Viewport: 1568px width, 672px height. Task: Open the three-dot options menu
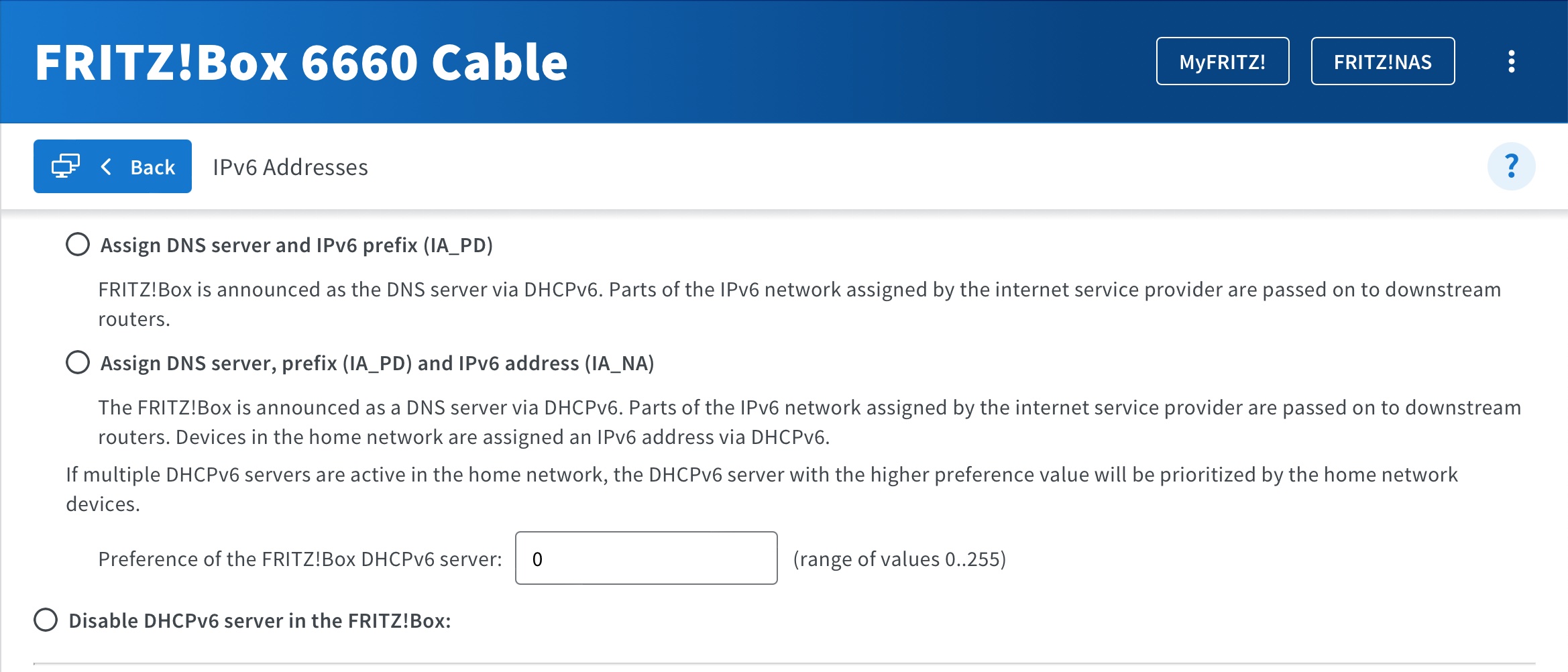click(x=1511, y=62)
